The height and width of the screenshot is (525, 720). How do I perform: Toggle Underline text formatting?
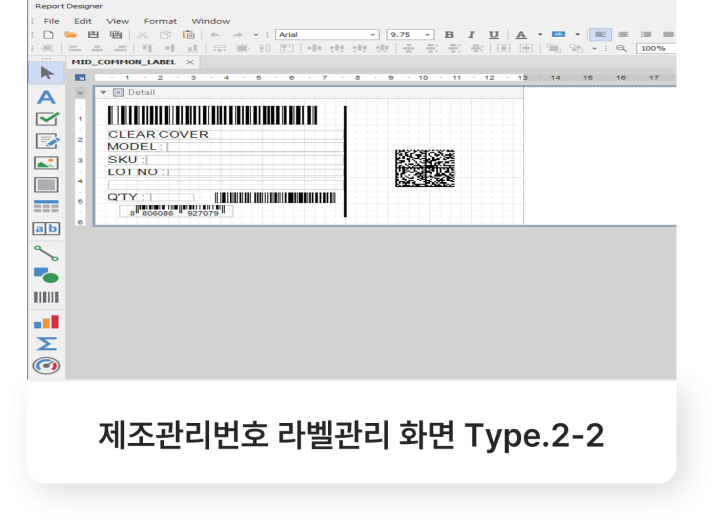tap(494, 35)
